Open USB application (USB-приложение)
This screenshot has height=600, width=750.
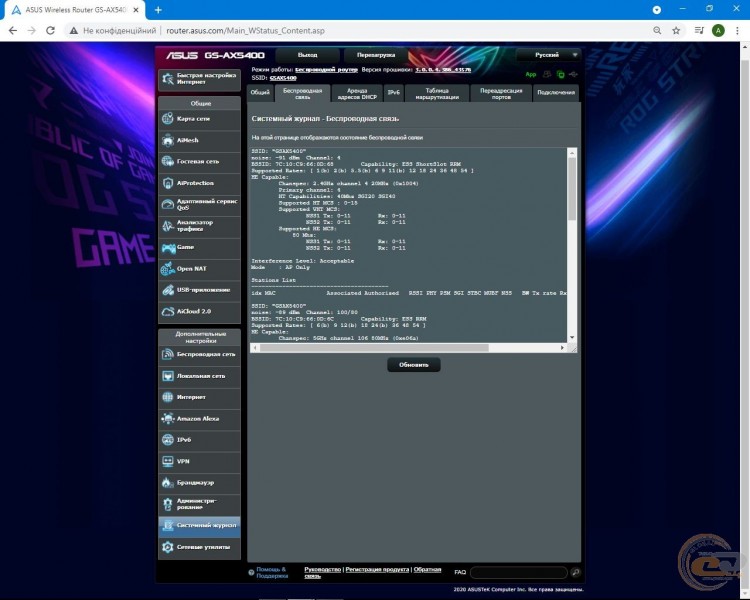(x=199, y=289)
